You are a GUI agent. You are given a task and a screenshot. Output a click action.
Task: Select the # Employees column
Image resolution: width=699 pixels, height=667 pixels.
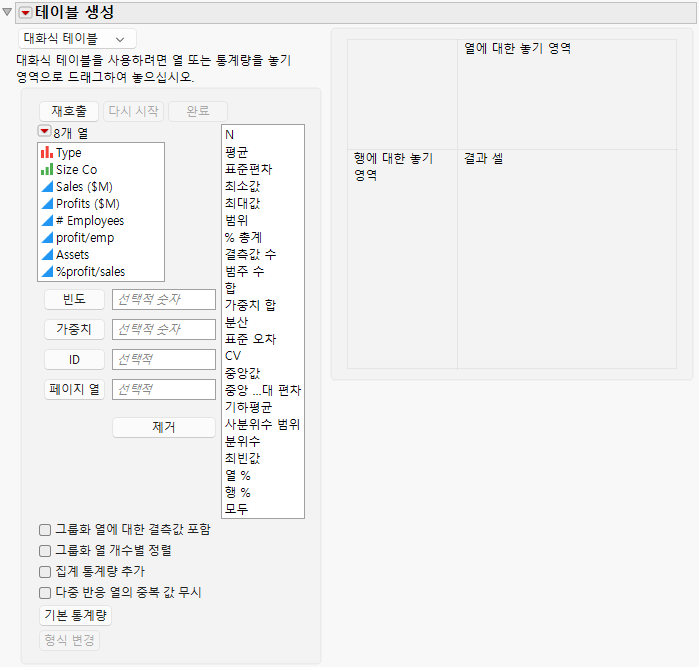point(101,220)
